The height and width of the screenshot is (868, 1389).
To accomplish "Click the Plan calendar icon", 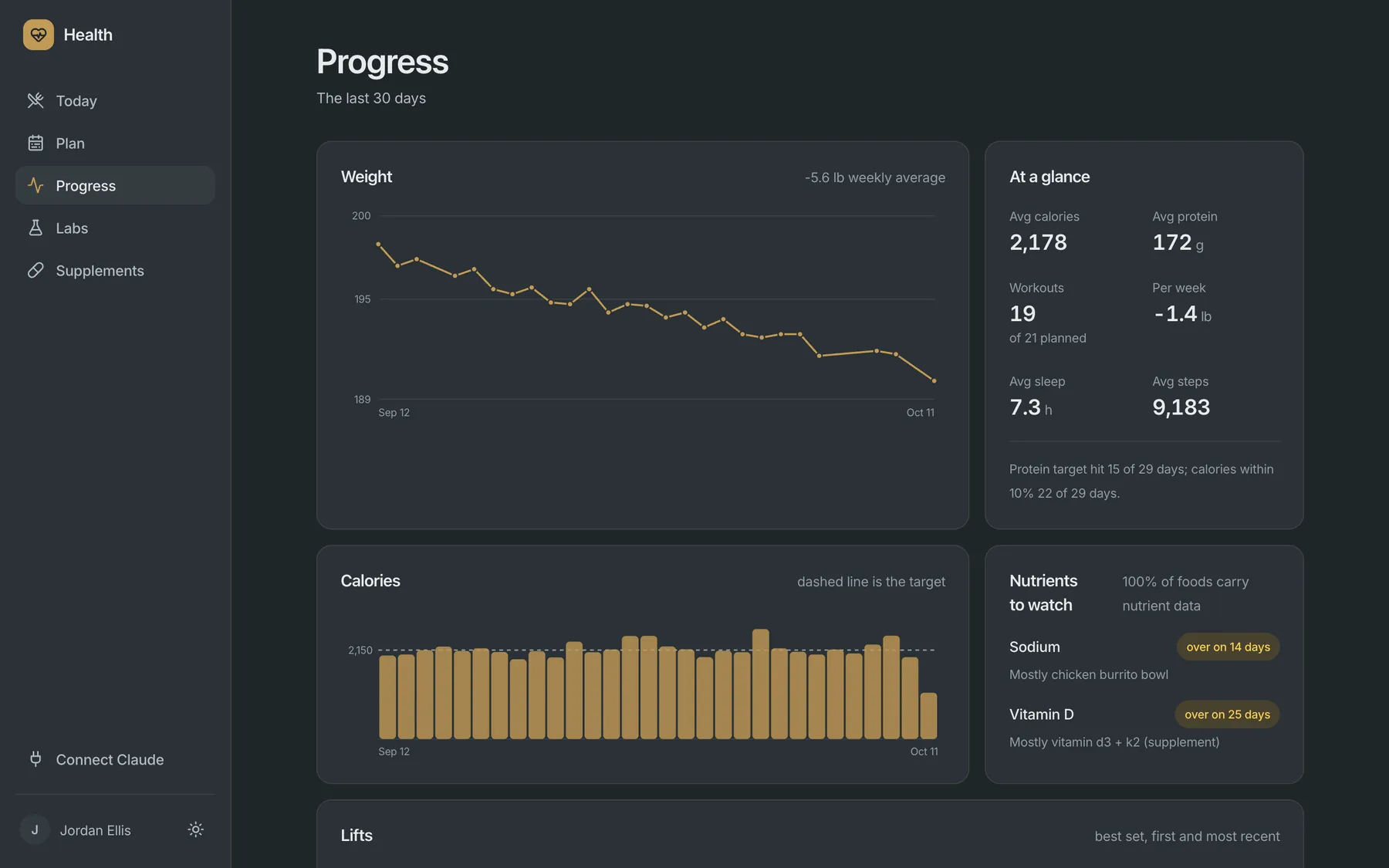I will coord(35,143).
